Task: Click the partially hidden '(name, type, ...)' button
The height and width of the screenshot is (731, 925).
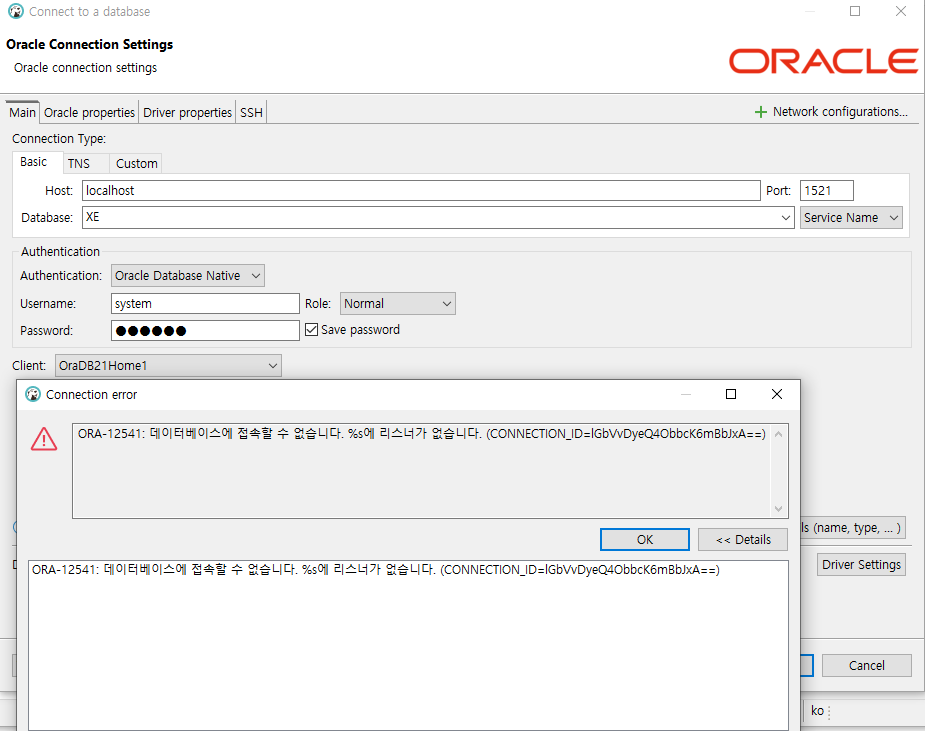Action: coord(853,527)
